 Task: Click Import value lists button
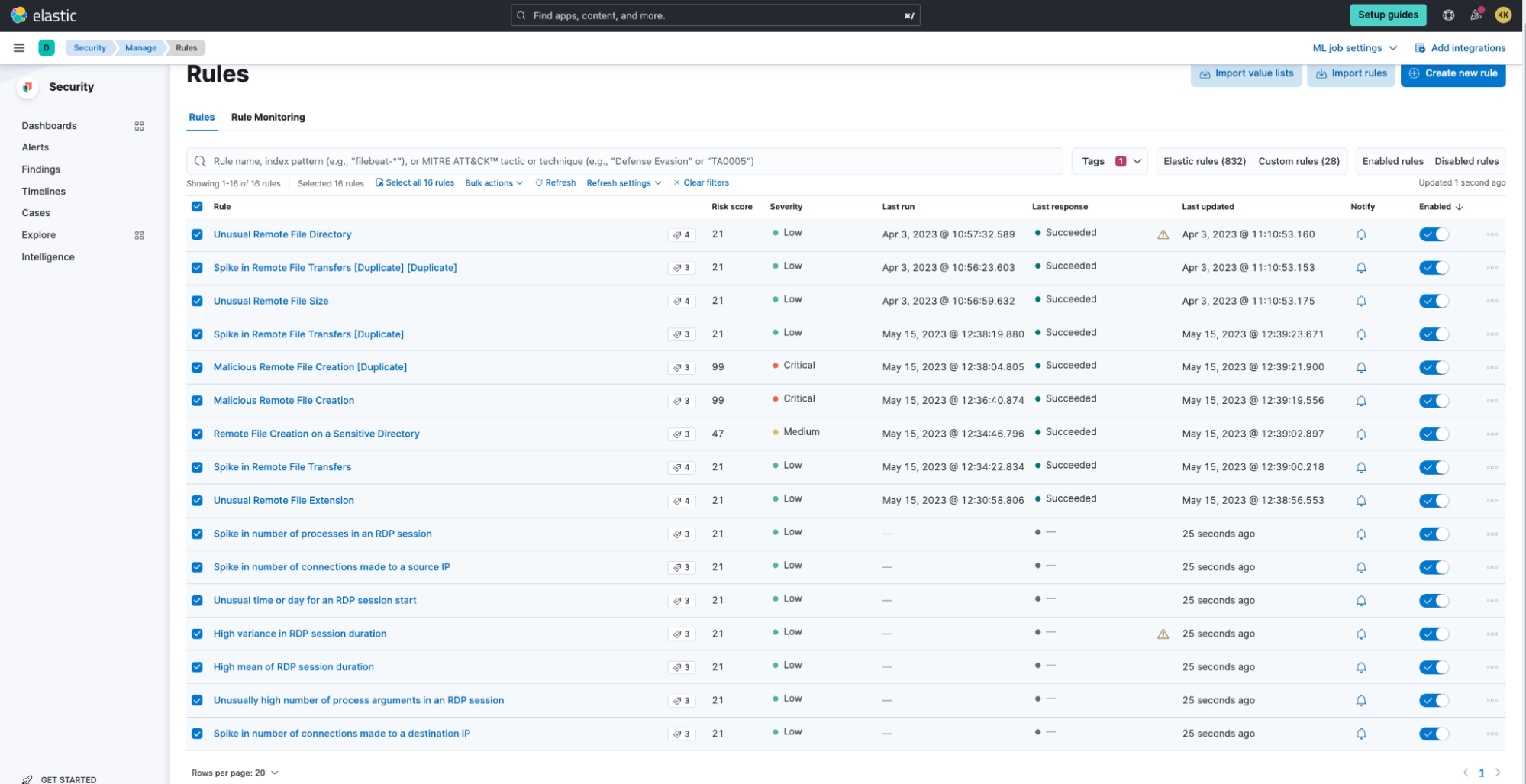pyautogui.click(x=1246, y=74)
